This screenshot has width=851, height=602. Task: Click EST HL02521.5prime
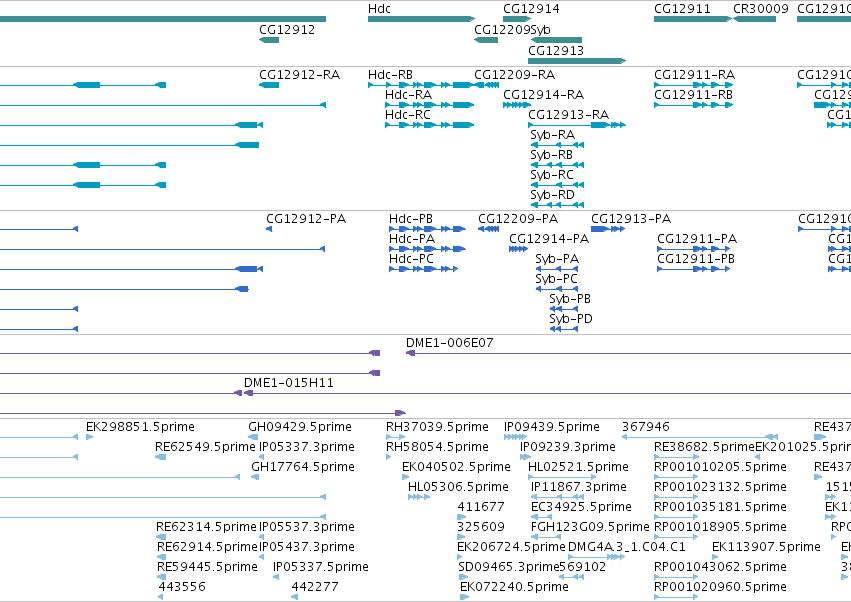coord(579,467)
